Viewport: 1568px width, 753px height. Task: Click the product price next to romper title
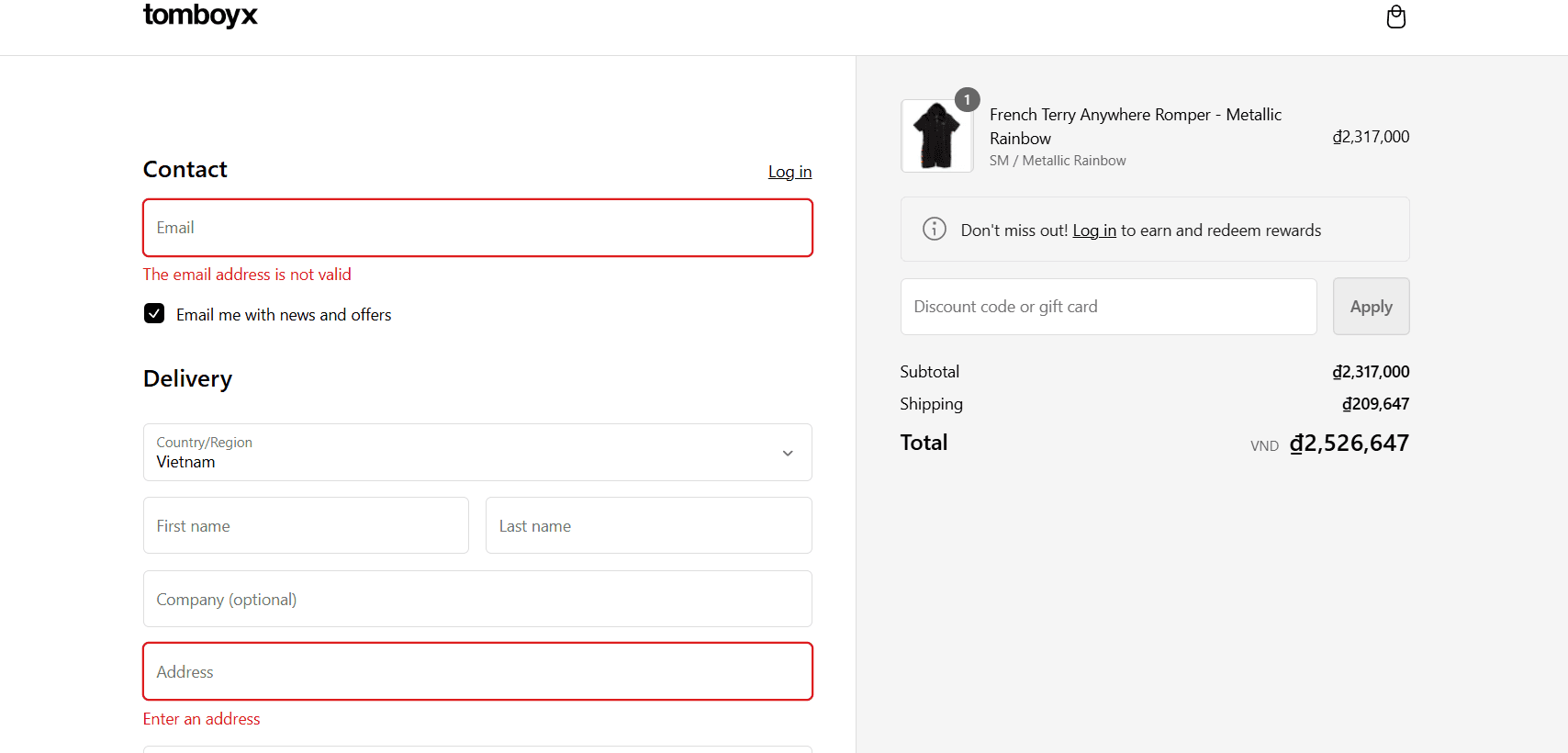pos(1371,137)
